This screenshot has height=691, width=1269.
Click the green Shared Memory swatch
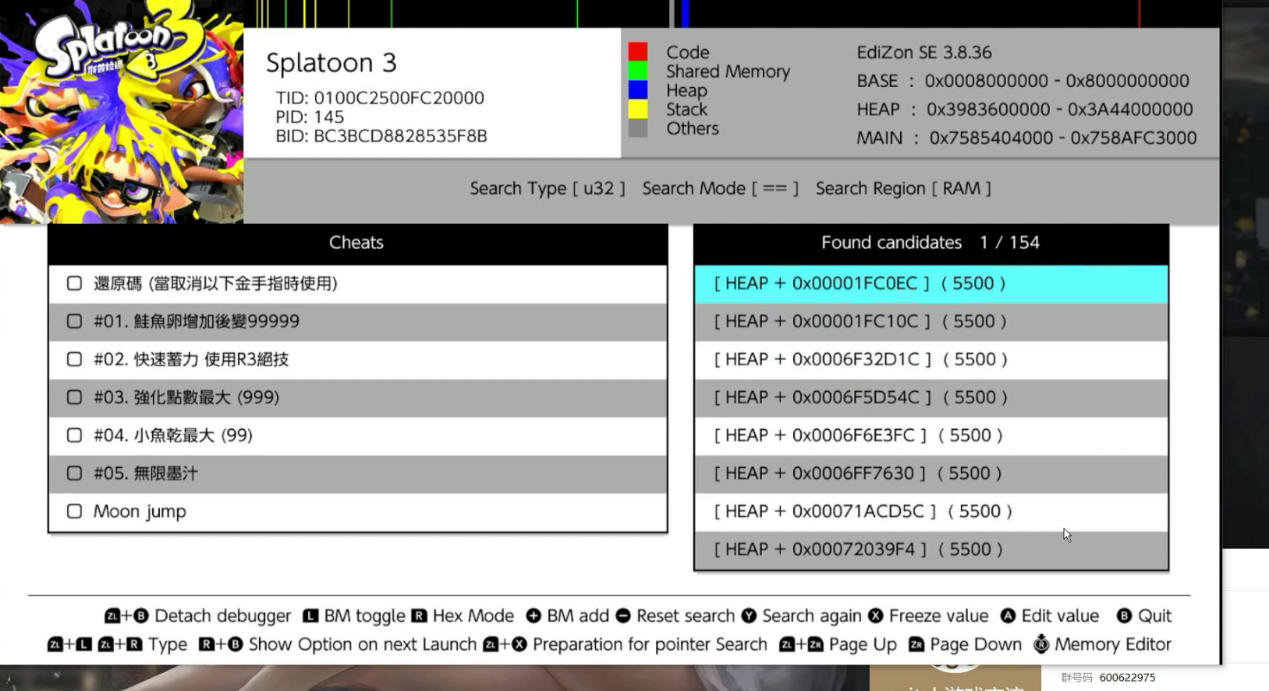(638, 71)
